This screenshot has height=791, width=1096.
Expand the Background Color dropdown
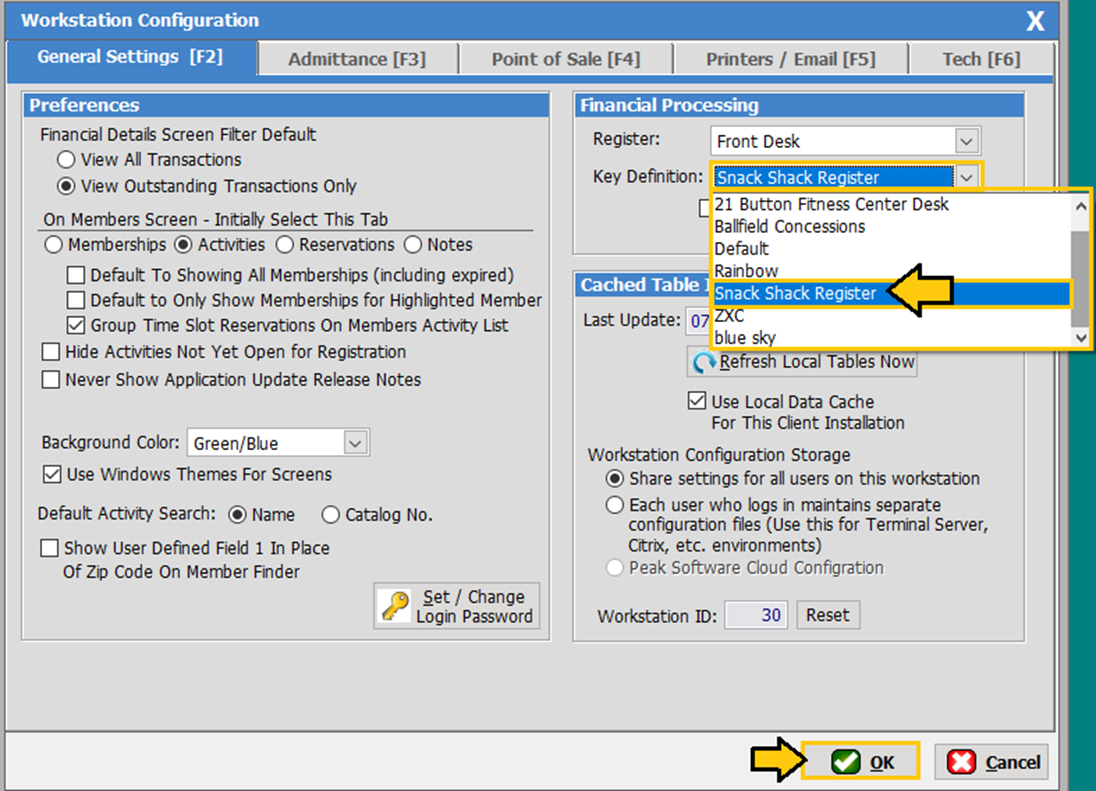click(x=355, y=443)
